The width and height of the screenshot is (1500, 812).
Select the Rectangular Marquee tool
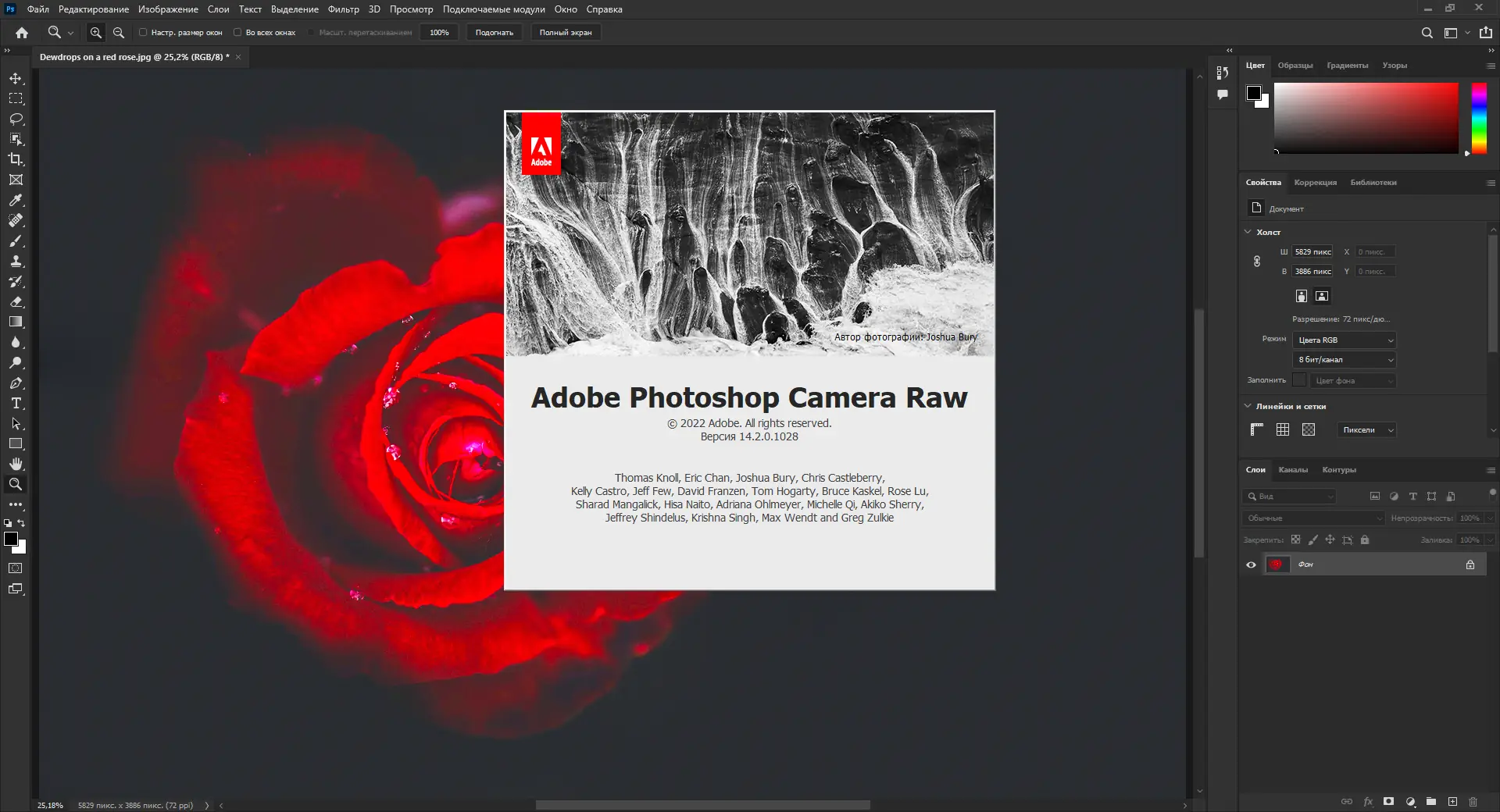[16, 98]
